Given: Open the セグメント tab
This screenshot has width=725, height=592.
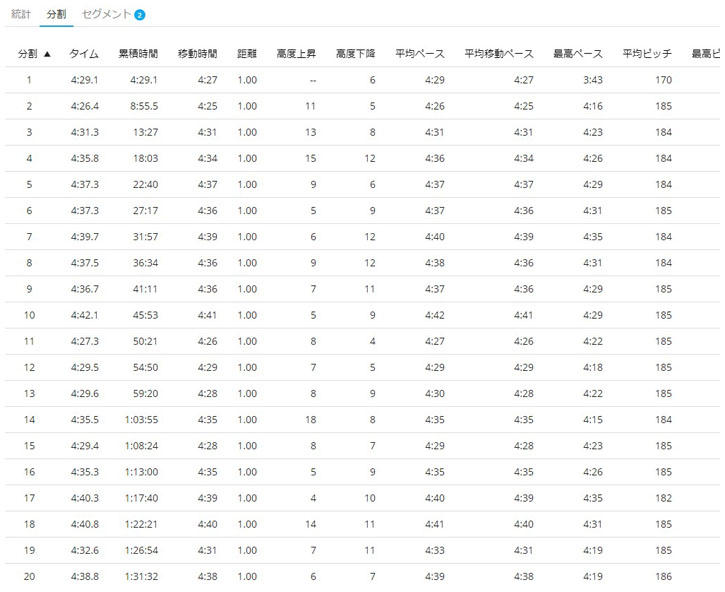Looking at the screenshot, I should (106, 14).
